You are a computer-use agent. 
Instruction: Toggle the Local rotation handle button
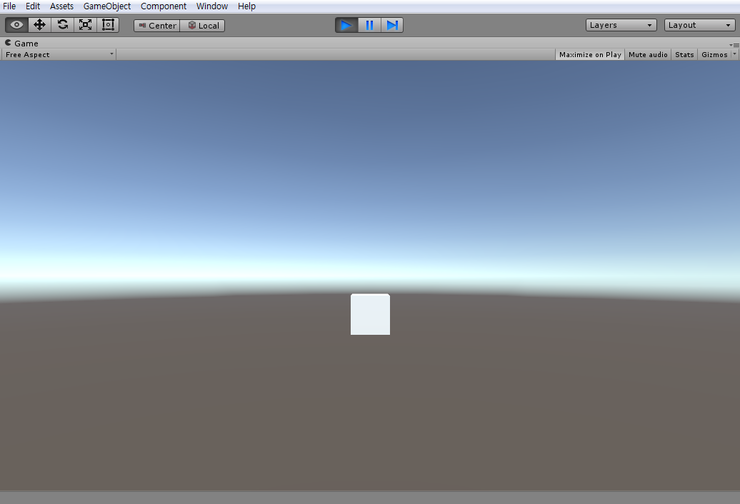(x=202, y=25)
